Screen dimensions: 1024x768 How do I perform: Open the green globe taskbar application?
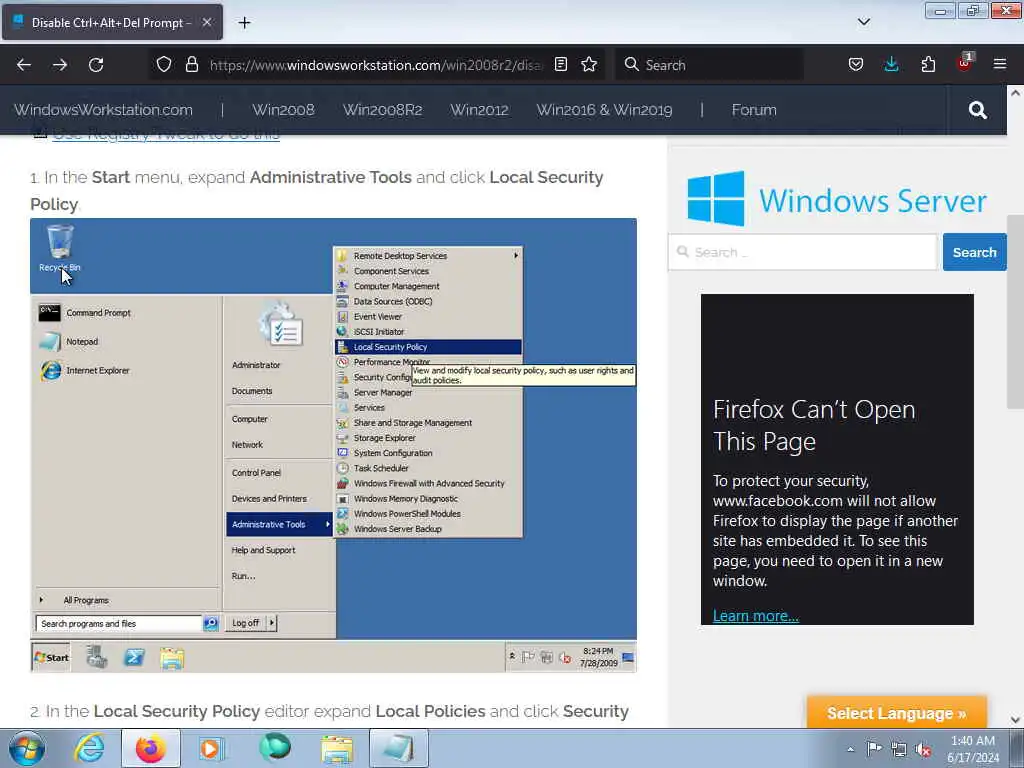point(274,748)
